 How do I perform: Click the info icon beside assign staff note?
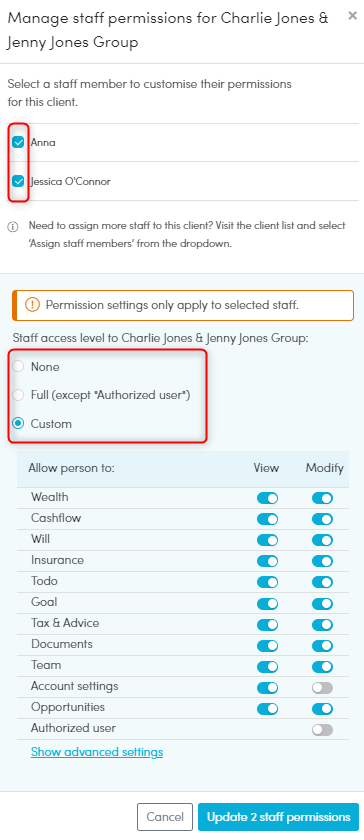tap(12, 227)
